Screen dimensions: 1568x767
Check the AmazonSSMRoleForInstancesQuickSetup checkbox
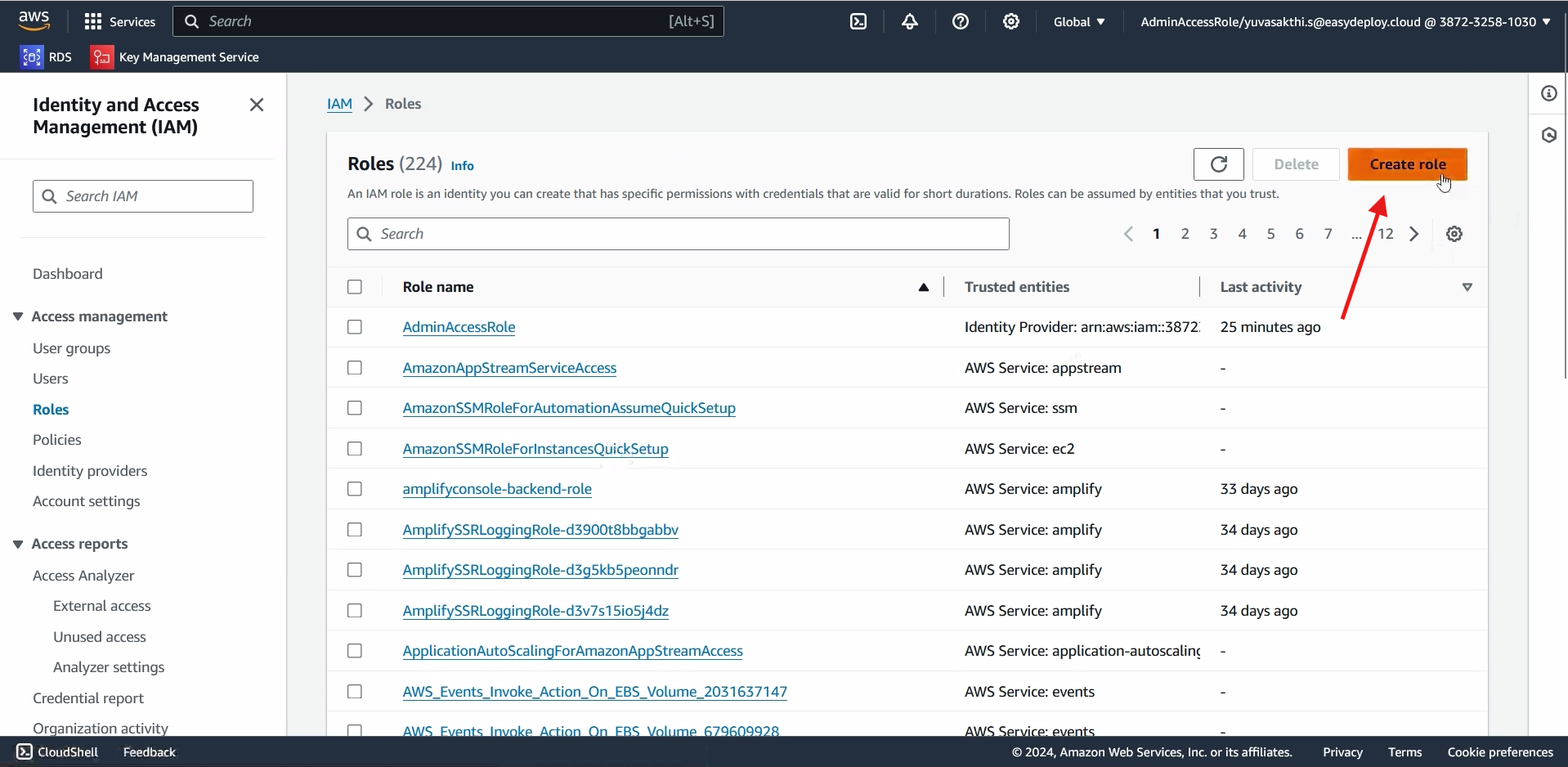tap(355, 449)
